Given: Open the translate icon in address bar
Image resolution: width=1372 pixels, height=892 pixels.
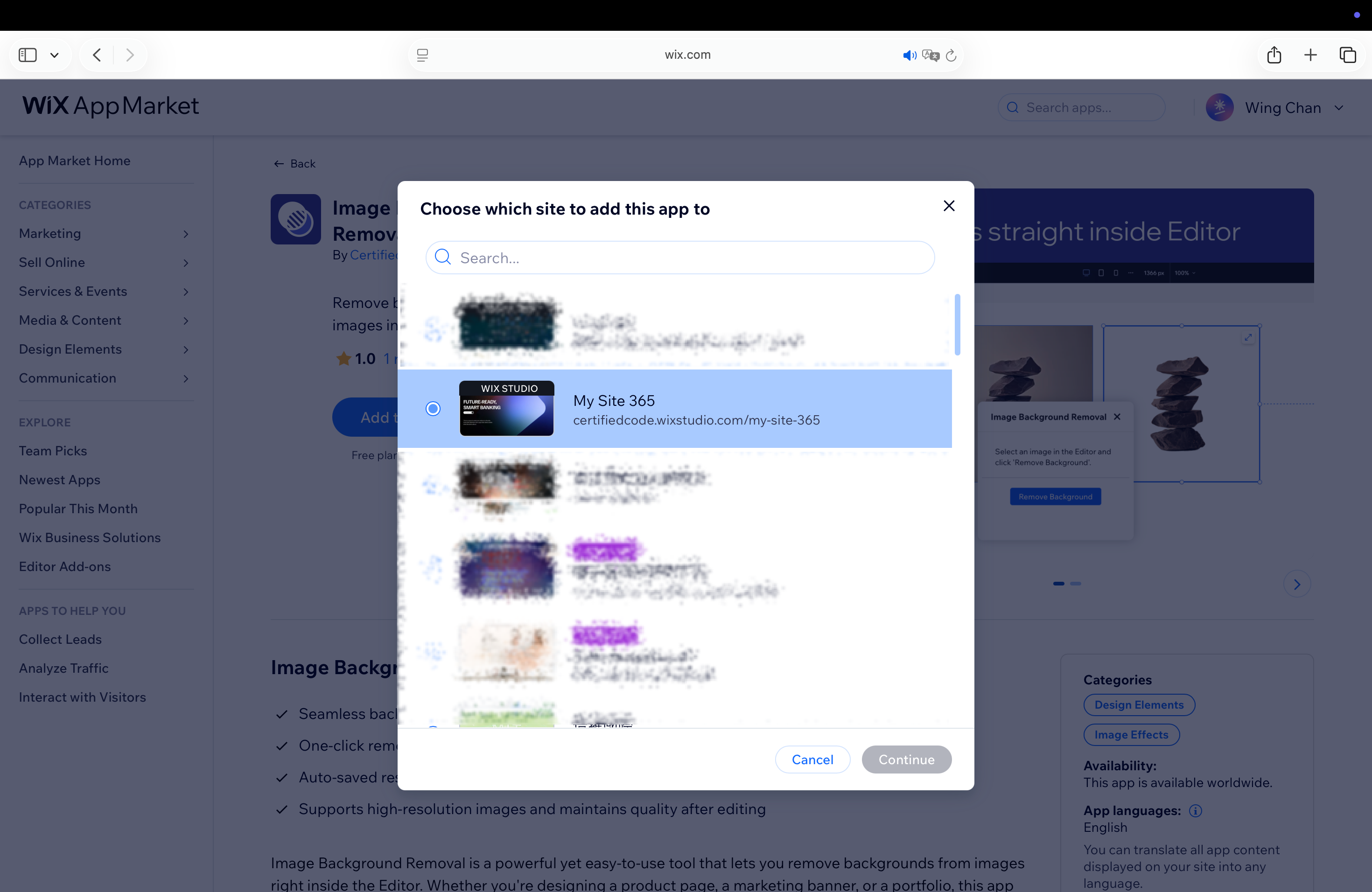Looking at the screenshot, I should pos(931,56).
